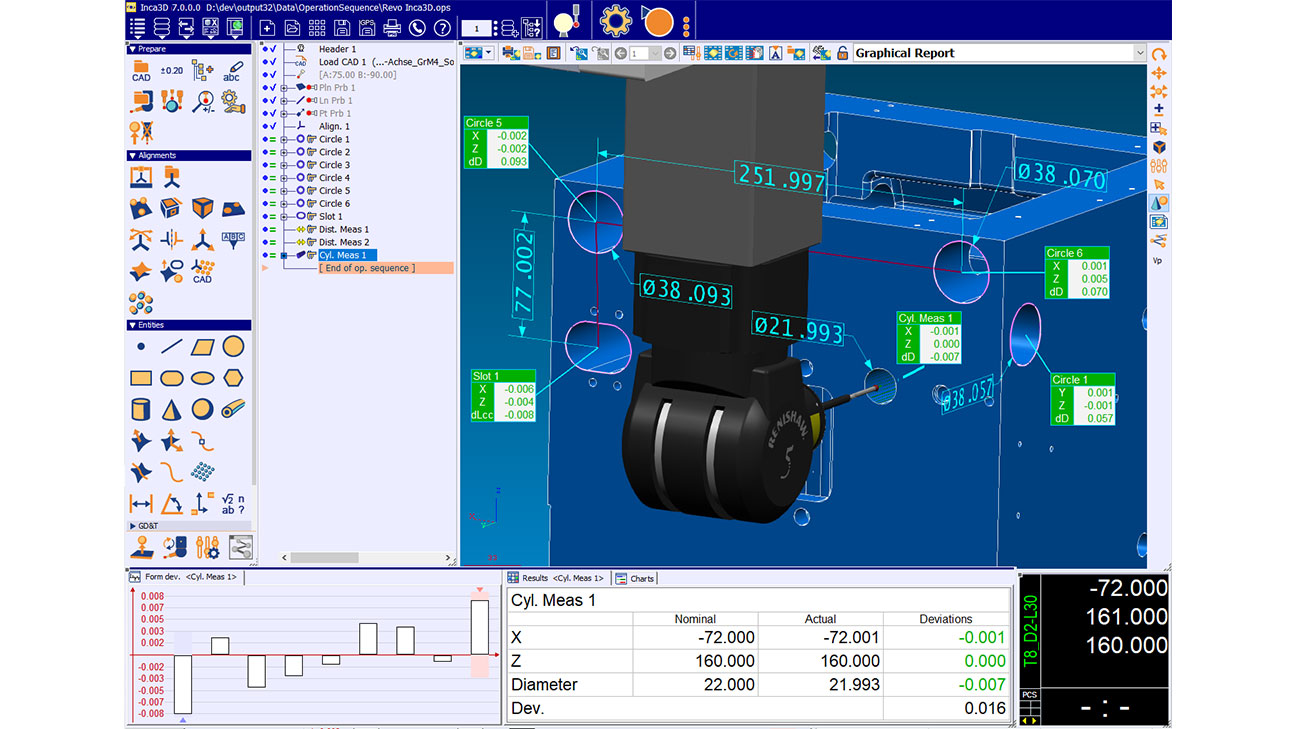Image resolution: width=1296 pixels, height=729 pixels.
Task: Click the distance measurement tool
Action: click(141, 503)
